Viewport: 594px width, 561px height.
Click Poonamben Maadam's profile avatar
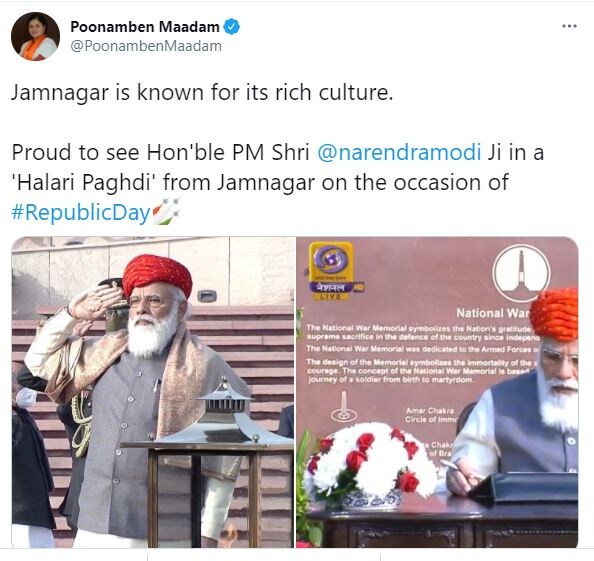[x=35, y=36]
